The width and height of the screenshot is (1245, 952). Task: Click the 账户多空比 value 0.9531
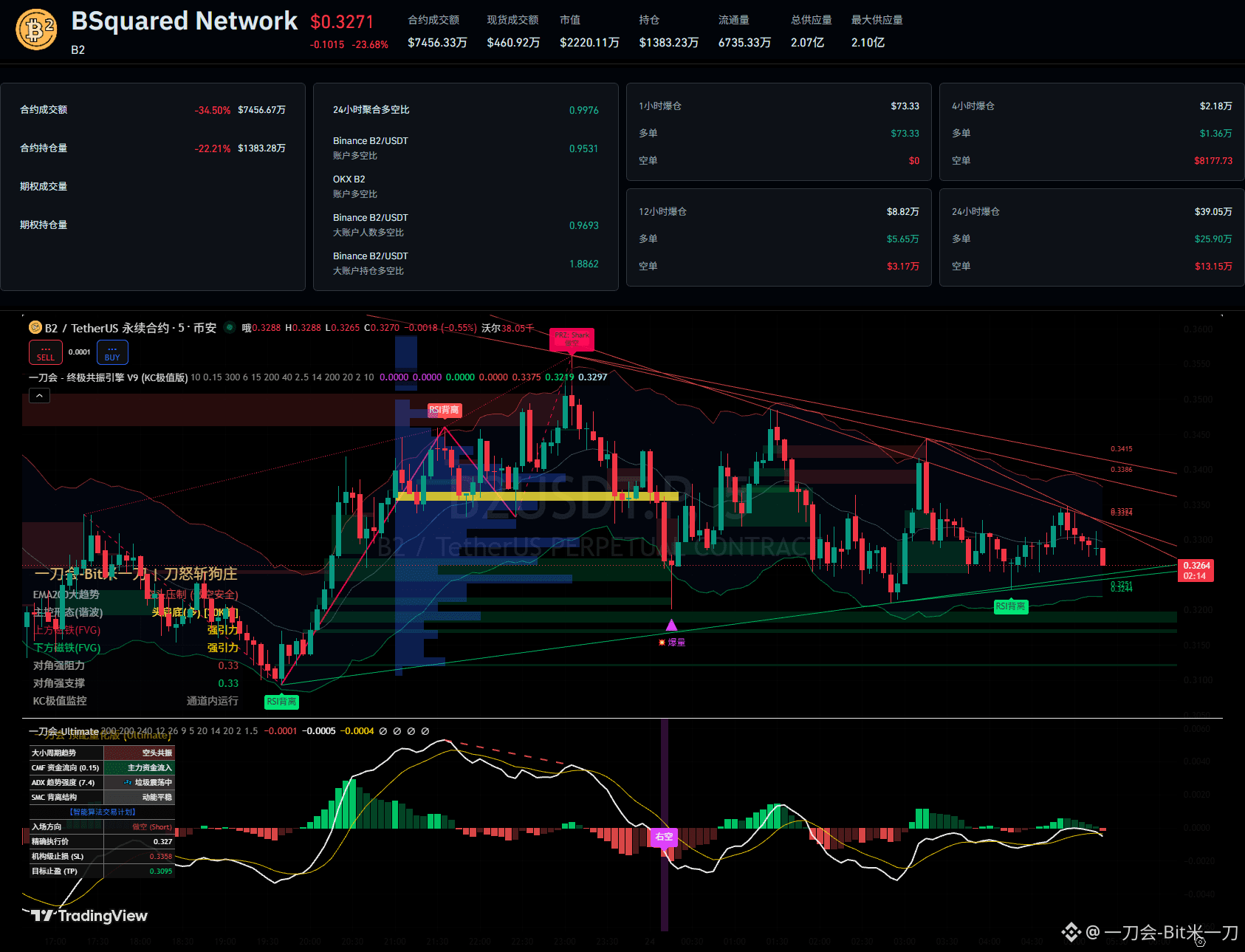(x=583, y=148)
